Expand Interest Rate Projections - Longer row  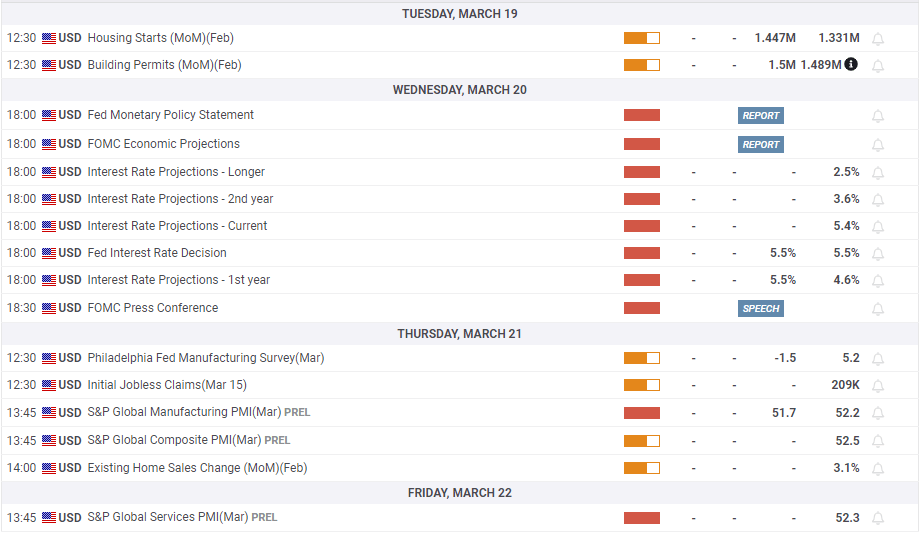[x=176, y=172]
